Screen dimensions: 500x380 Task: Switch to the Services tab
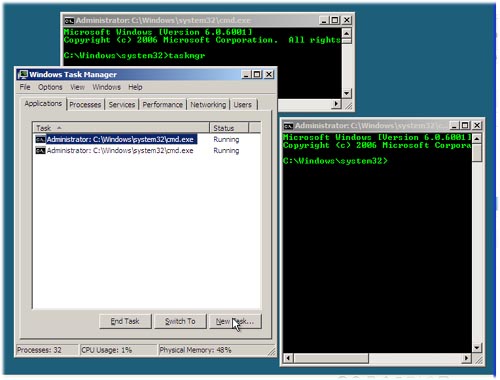point(122,105)
